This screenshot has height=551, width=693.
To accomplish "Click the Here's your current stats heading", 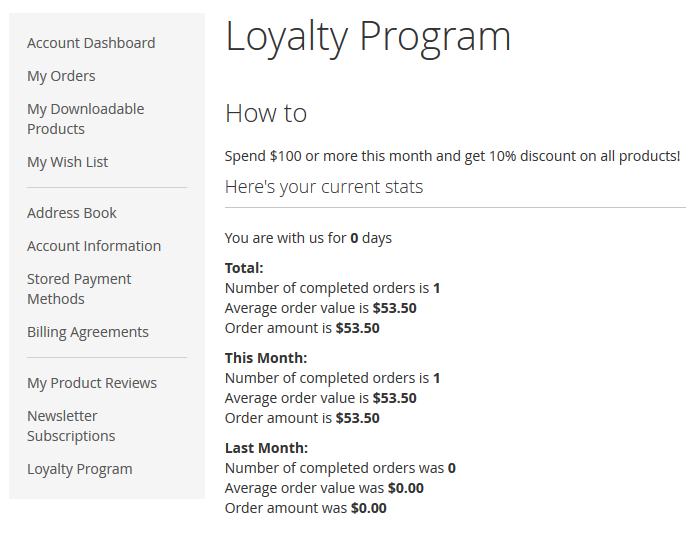I will 324,187.
